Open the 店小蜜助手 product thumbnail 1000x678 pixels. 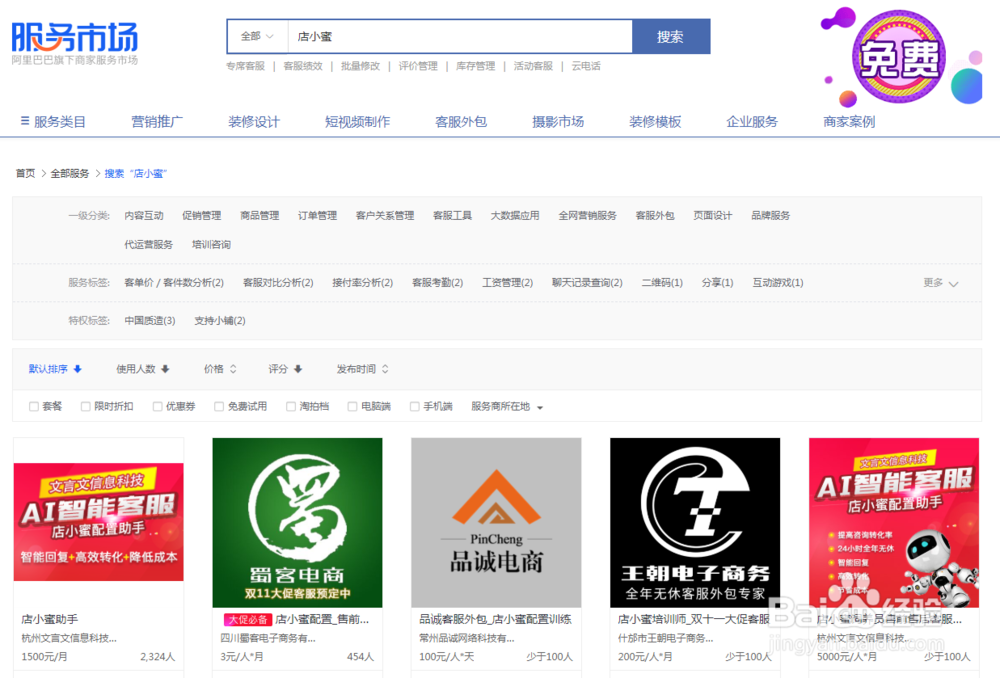[98, 522]
